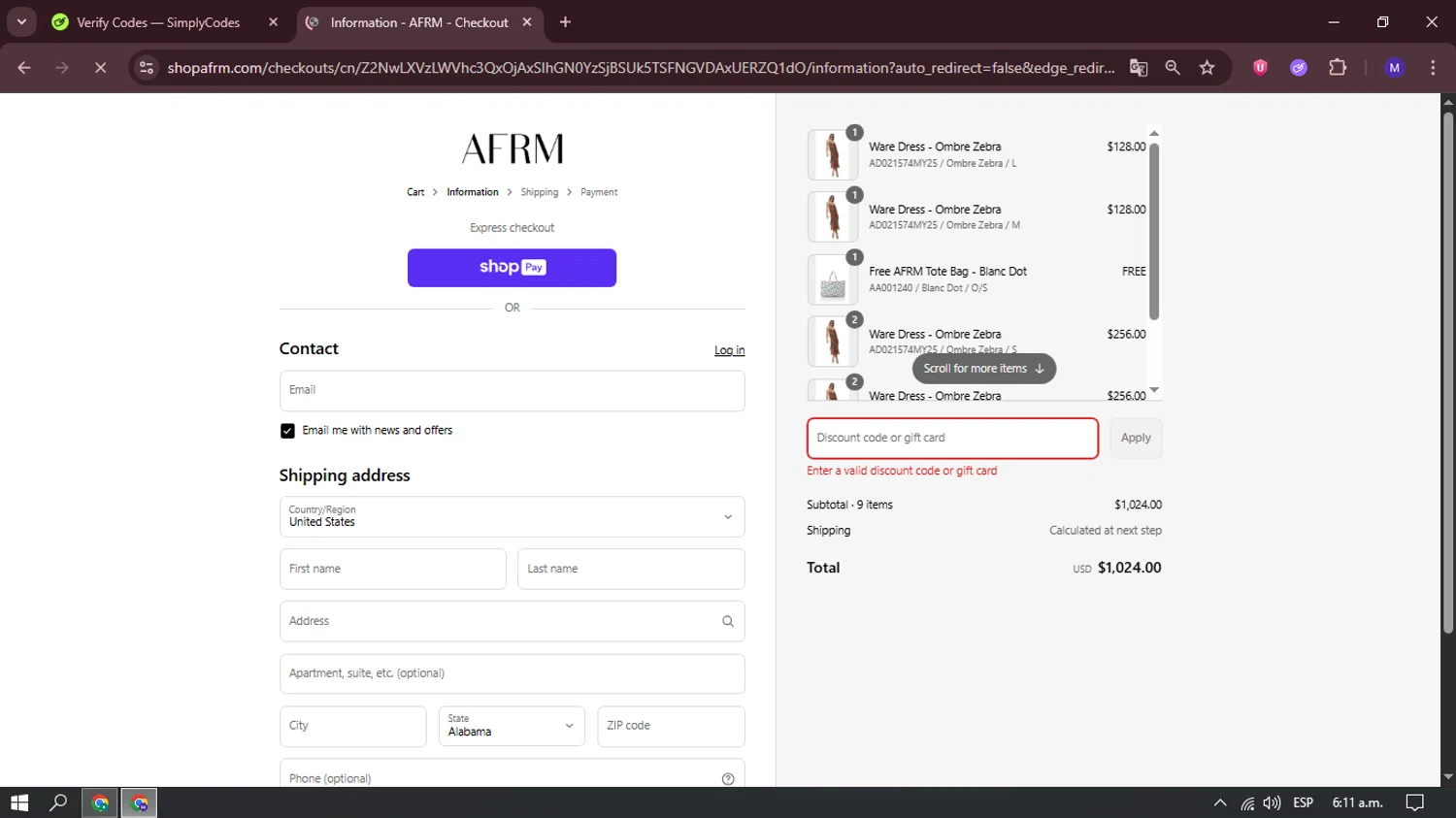Focus the Last name field
The width and height of the screenshot is (1456, 818).
(x=631, y=569)
